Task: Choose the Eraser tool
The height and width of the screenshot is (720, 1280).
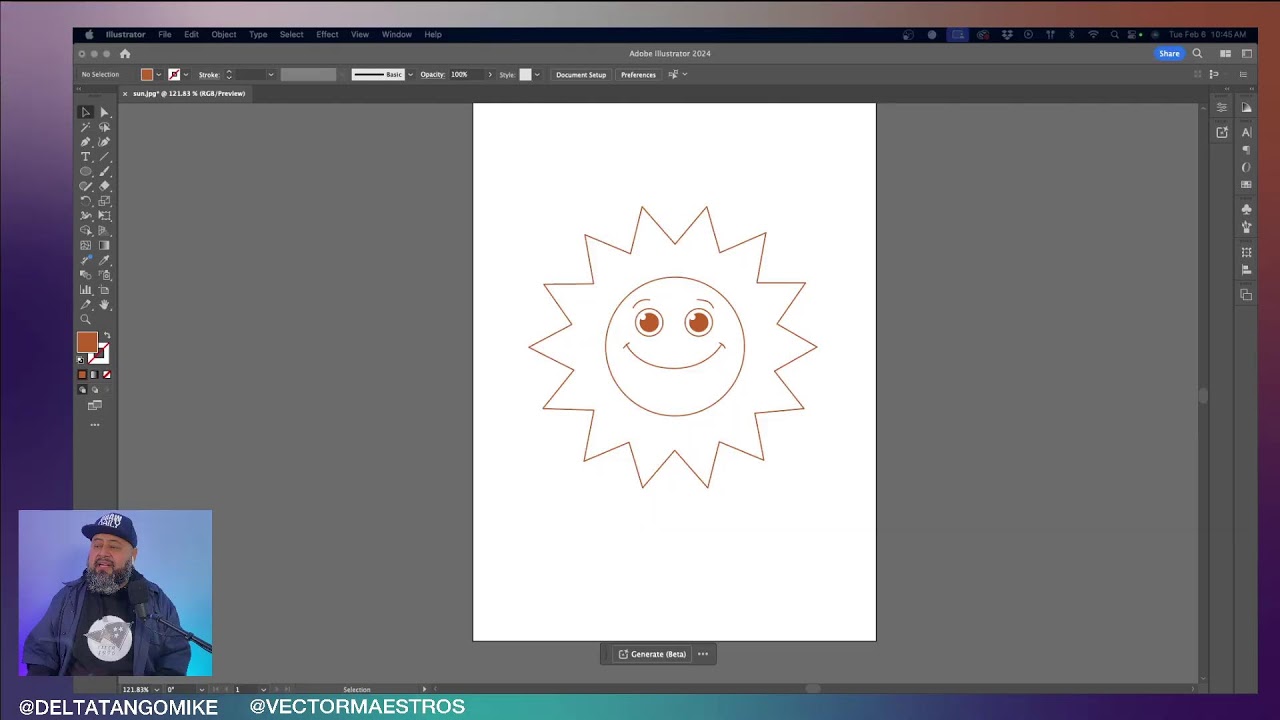Action: [104, 186]
